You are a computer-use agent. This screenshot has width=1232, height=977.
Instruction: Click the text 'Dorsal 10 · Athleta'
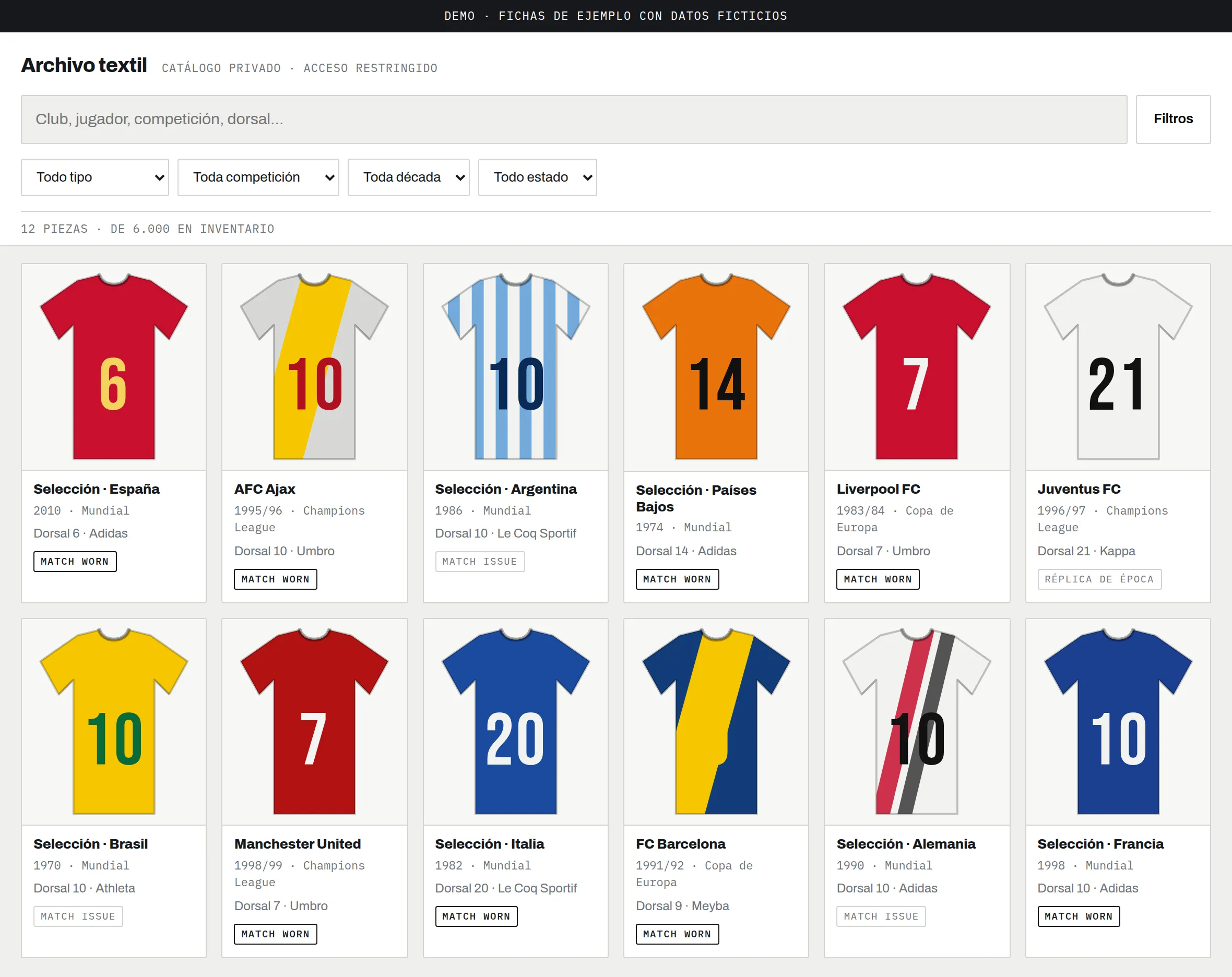84,888
